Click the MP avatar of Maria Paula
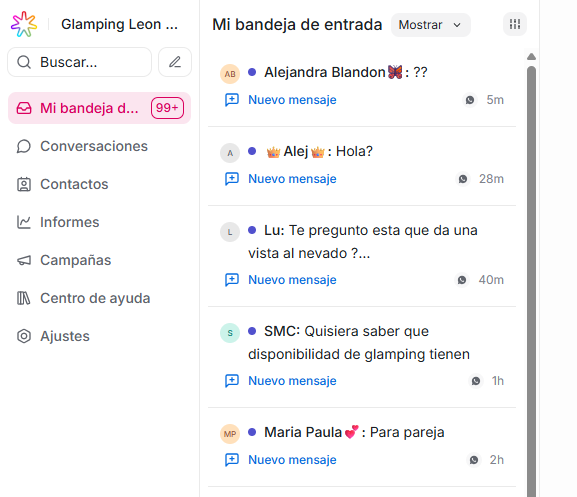Viewport: 577px width, 497px height. [230, 434]
